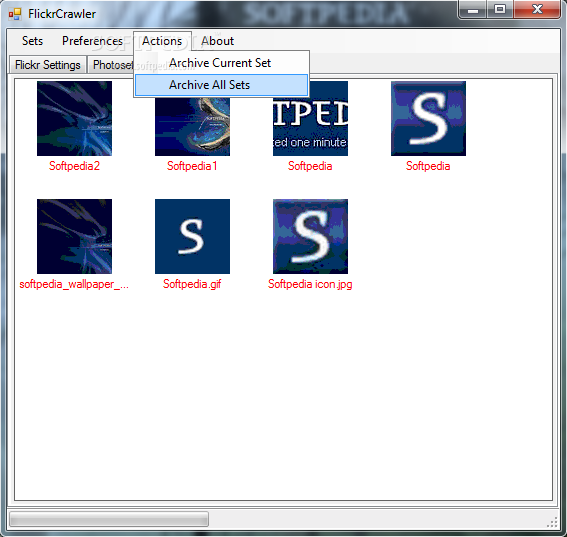The image size is (567, 537).
Task: Select the Softpedia icon.jpg thumbnail image
Action: coord(310,236)
